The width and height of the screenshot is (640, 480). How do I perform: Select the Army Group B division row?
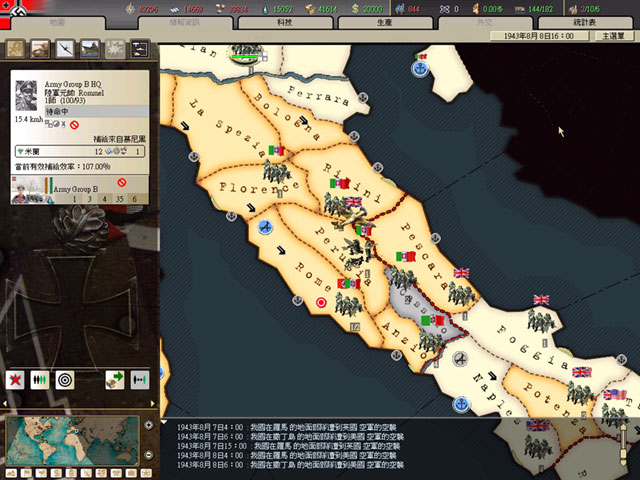pos(80,190)
